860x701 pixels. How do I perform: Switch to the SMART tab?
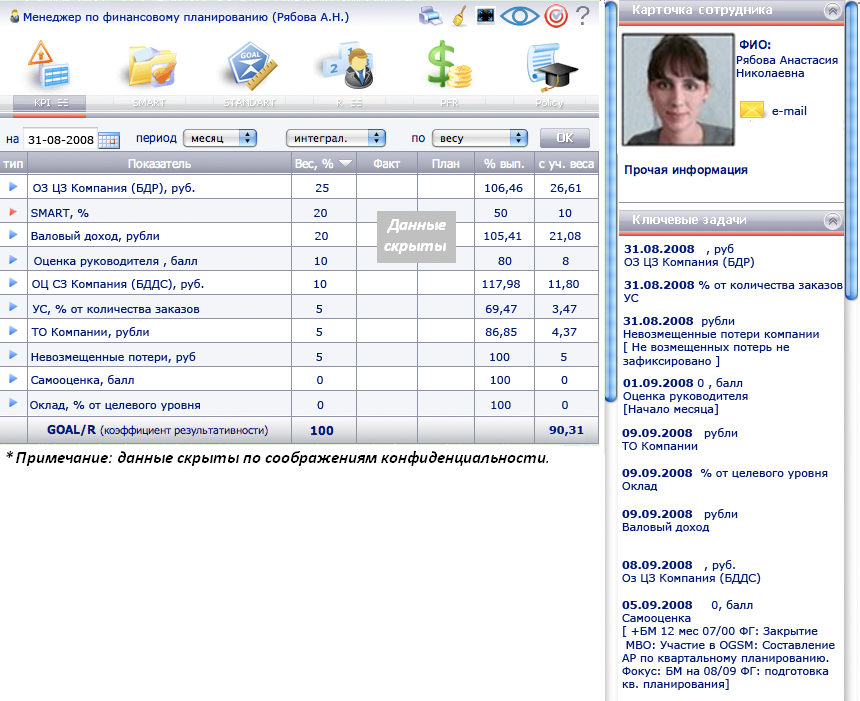(149, 103)
